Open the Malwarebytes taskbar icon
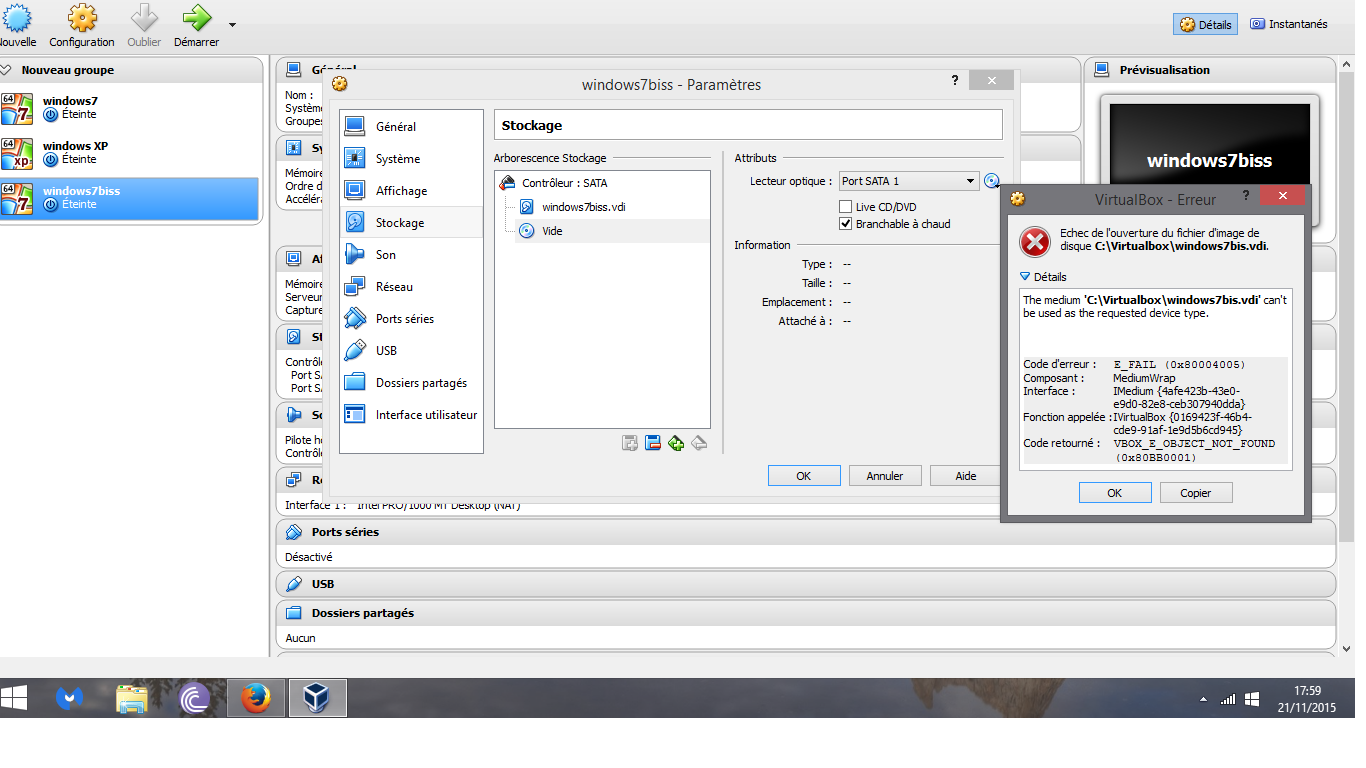Viewport: 1366px width, 768px height. (x=68, y=698)
